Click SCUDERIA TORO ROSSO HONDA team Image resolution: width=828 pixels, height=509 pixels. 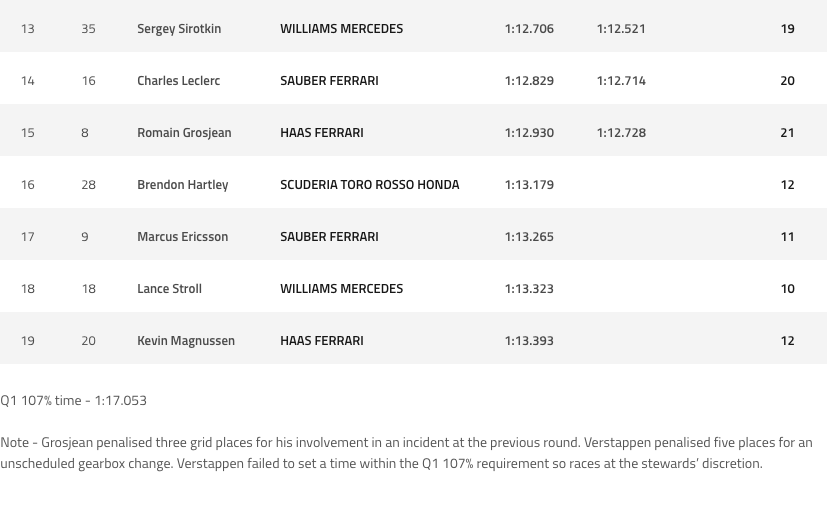[x=370, y=184]
